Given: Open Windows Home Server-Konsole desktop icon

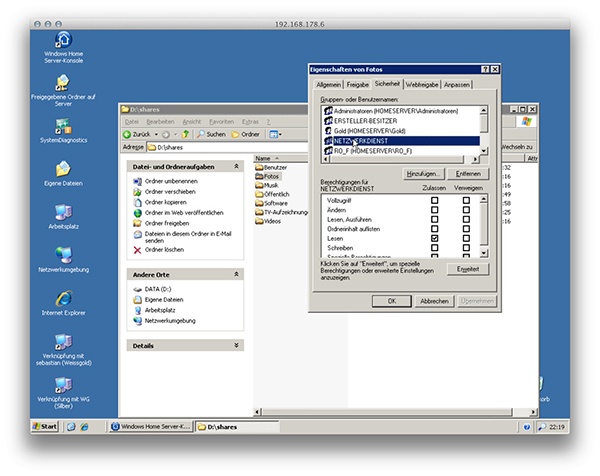Looking at the screenshot, I should pos(63,40).
